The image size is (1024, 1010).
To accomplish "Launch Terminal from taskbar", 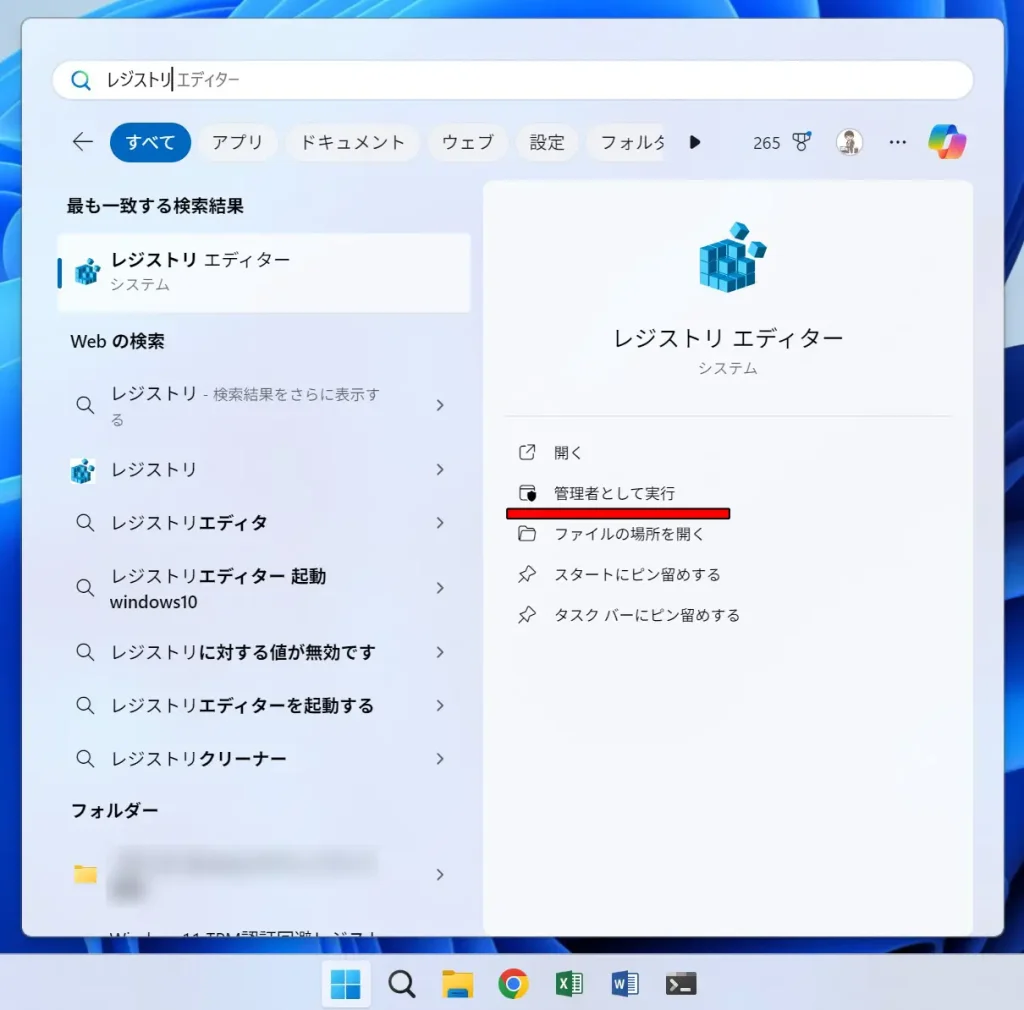I will [x=680, y=984].
